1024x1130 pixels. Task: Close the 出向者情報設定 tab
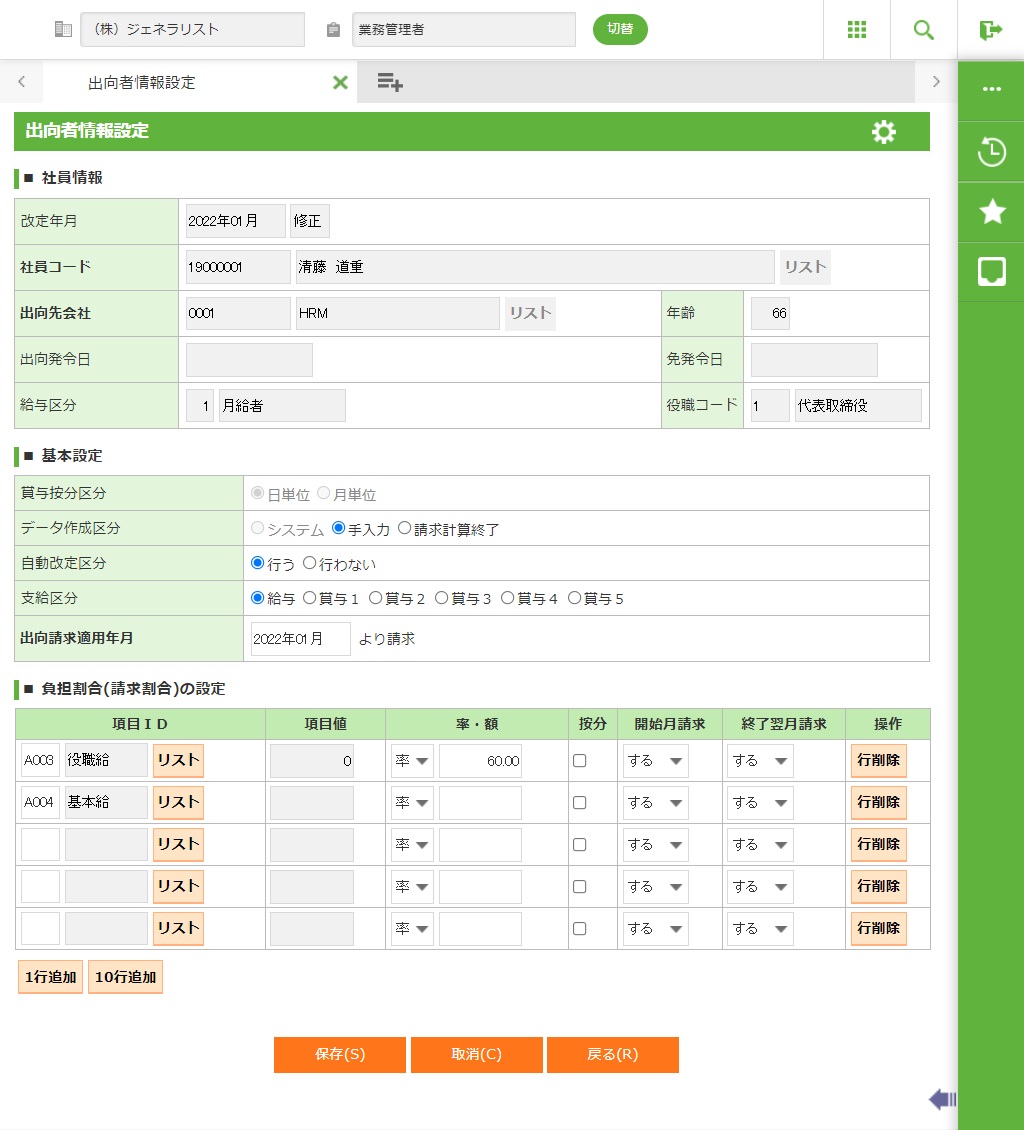(340, 83)
